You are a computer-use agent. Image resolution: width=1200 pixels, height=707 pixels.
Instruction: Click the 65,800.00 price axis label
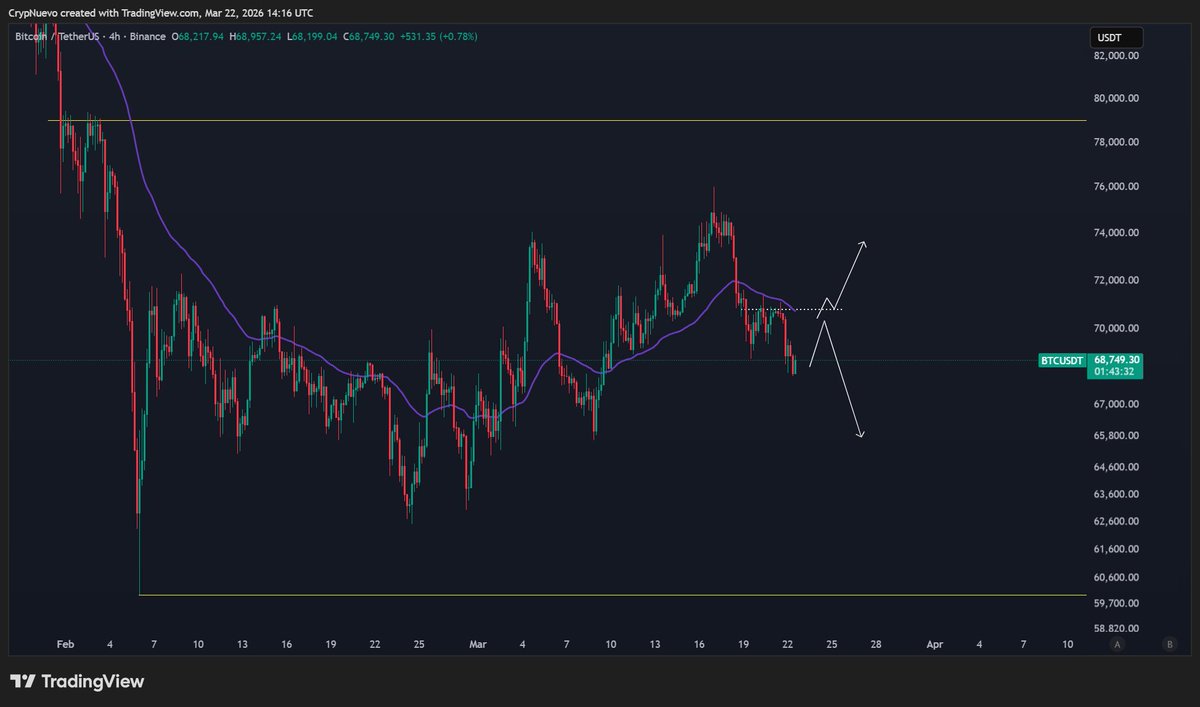pos(1117,436)
